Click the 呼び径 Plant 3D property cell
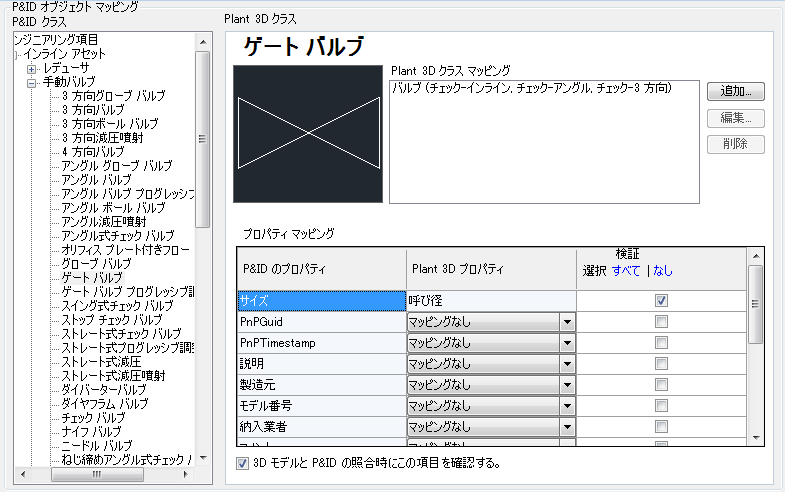Viewport: 785px width, 492px height. point(491,301)
